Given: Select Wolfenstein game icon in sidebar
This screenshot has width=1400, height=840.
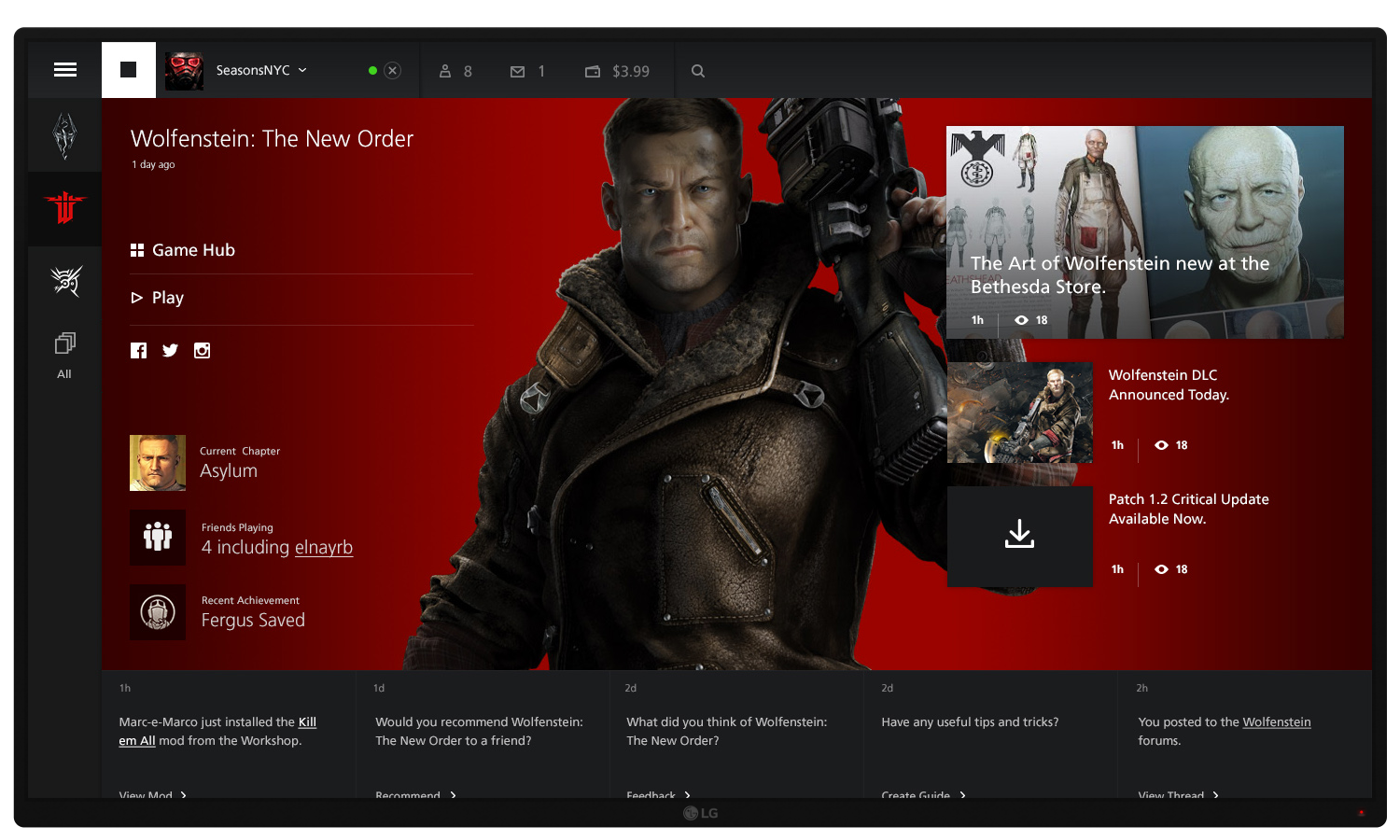Looking at the screenshot, I should point(64,208).
